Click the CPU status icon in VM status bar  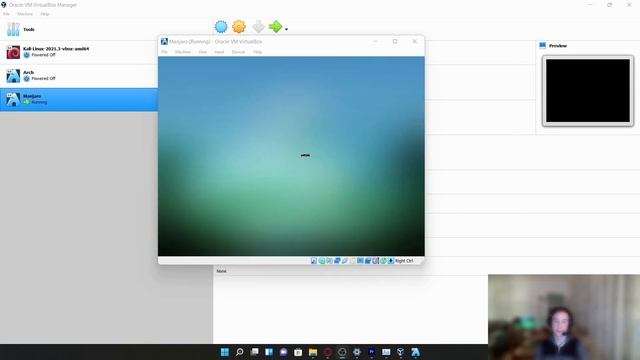point(375,260)
